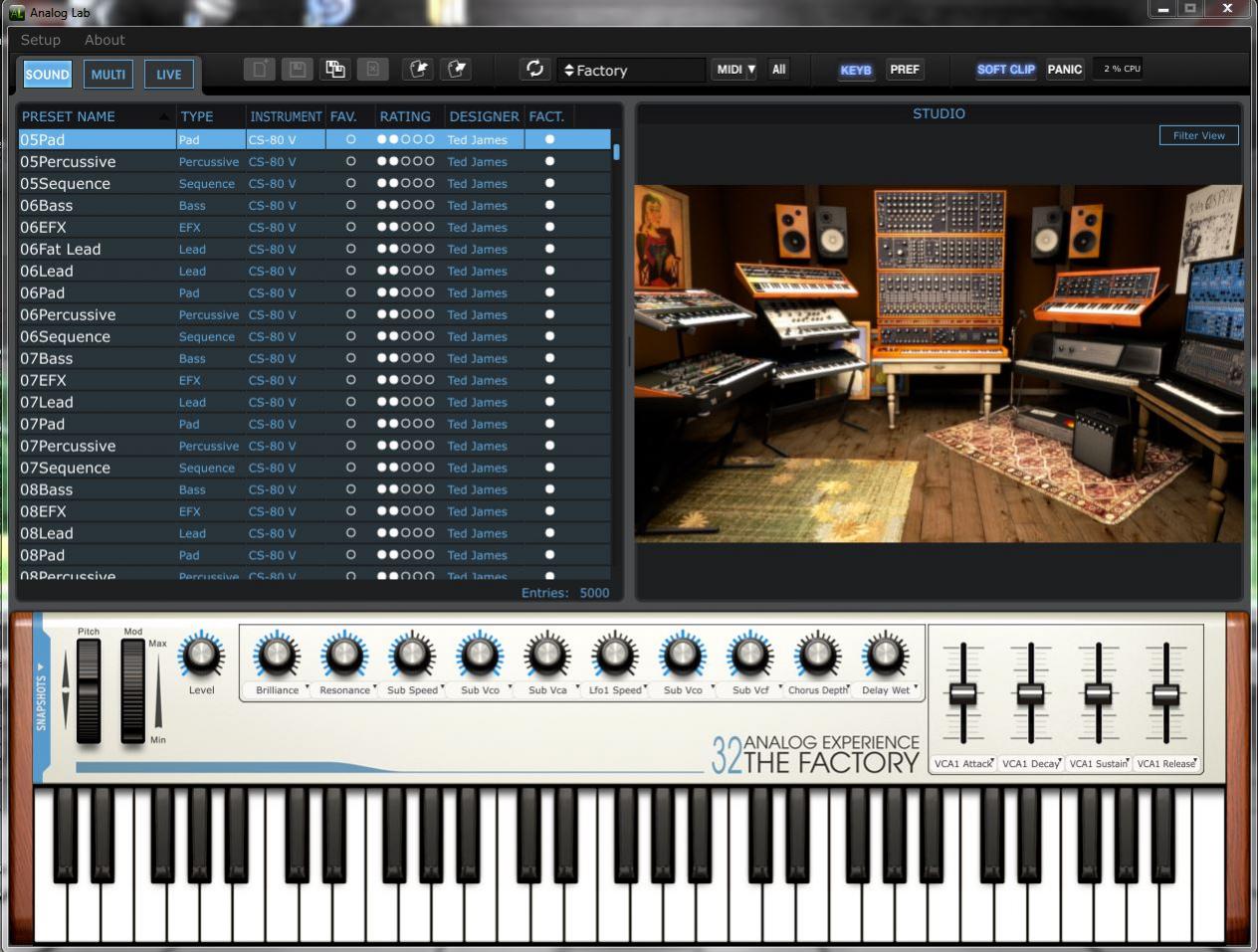The height and width of the screenshot is (952, 1258).
Task: Switch to the SOUND tab
Action: 47,74
